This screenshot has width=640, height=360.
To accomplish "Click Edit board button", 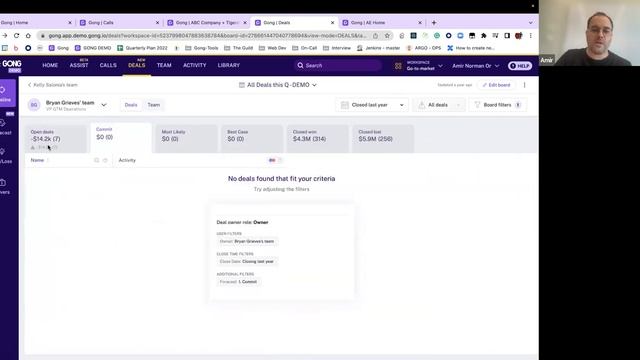I will pyautogui.click(x=496, y=85).
